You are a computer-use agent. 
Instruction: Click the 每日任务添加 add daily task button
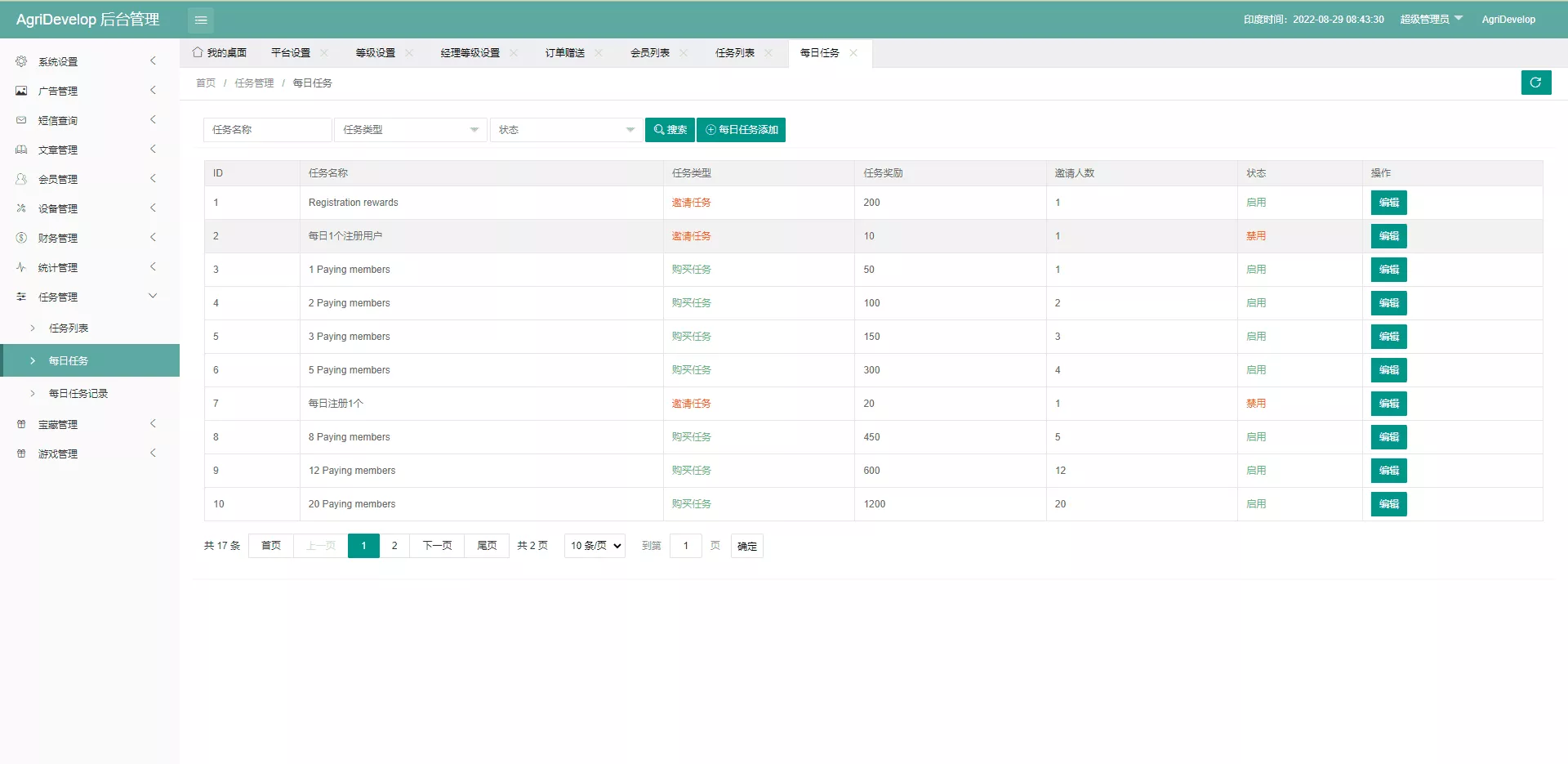pyautogui.click(x=740, y=129)
